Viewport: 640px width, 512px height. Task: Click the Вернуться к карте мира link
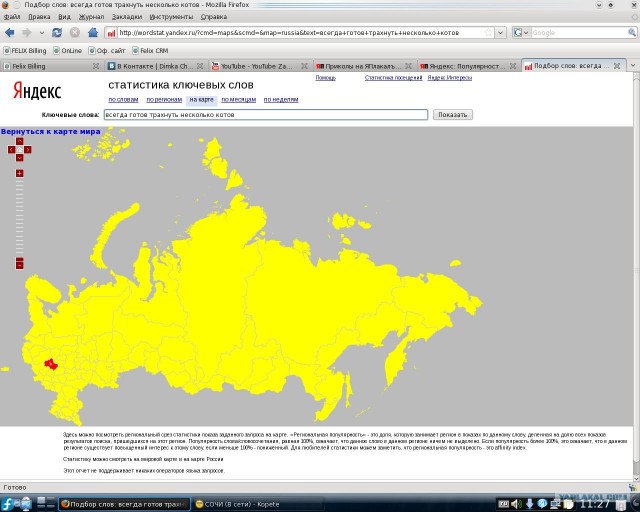(51, 131)
